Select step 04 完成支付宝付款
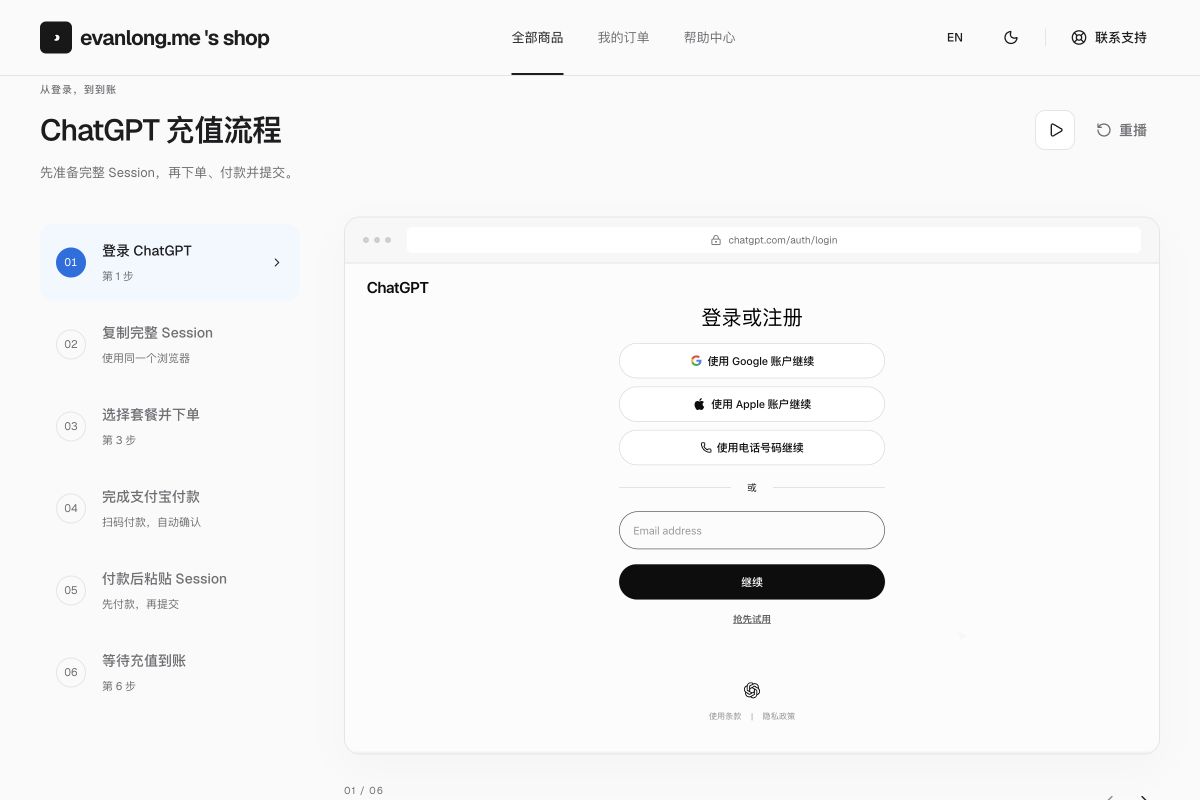 coord(170,508)
